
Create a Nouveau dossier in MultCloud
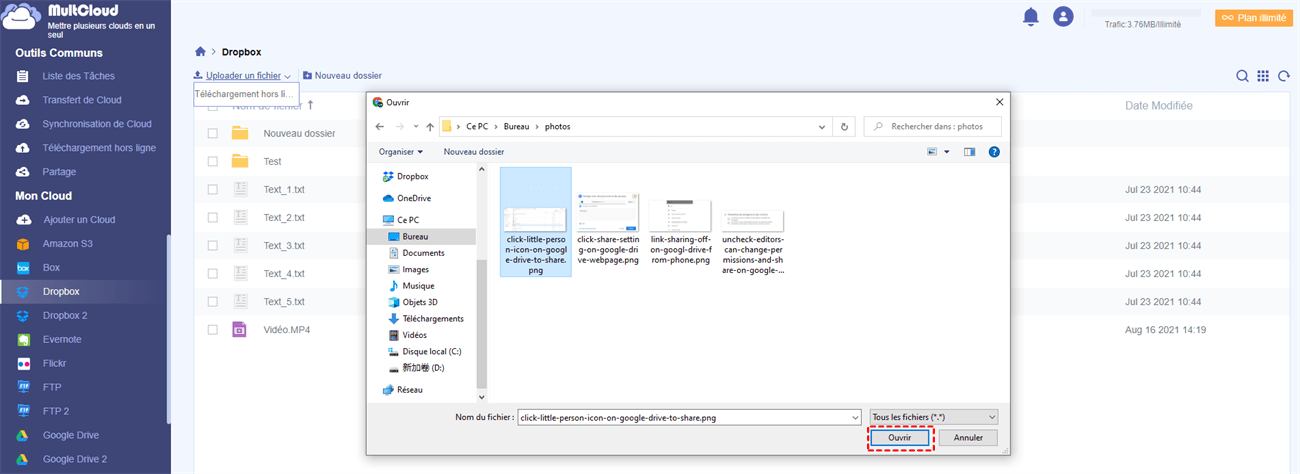tap(341, 75)
